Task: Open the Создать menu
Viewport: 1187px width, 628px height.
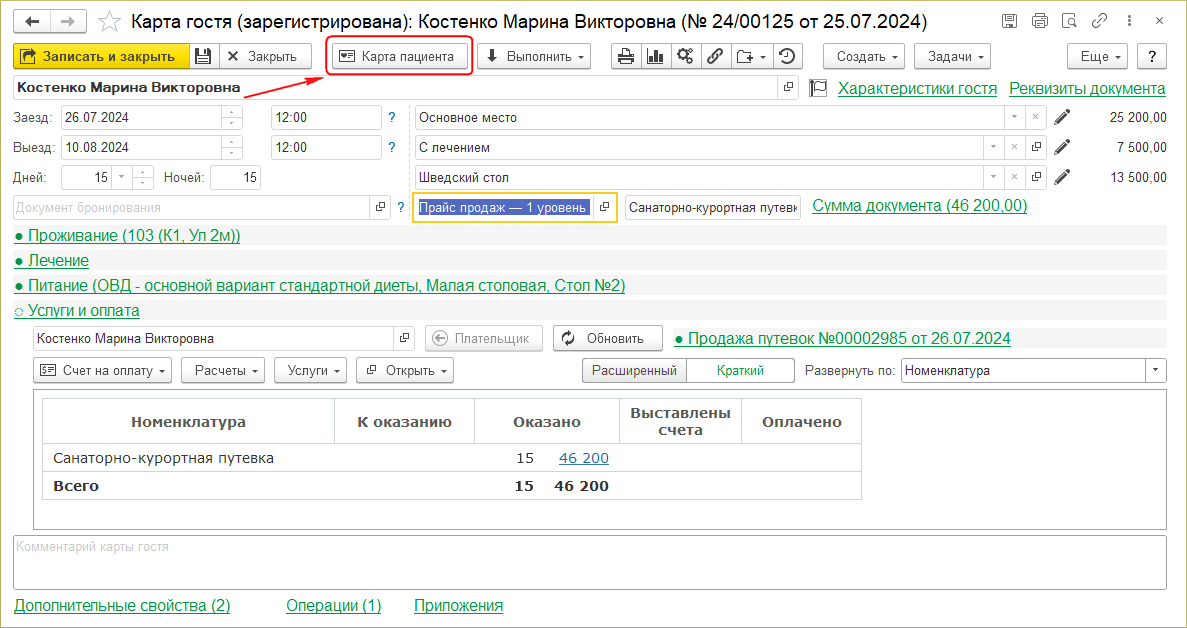Action: pyautogui.click(x=863, y=57)
